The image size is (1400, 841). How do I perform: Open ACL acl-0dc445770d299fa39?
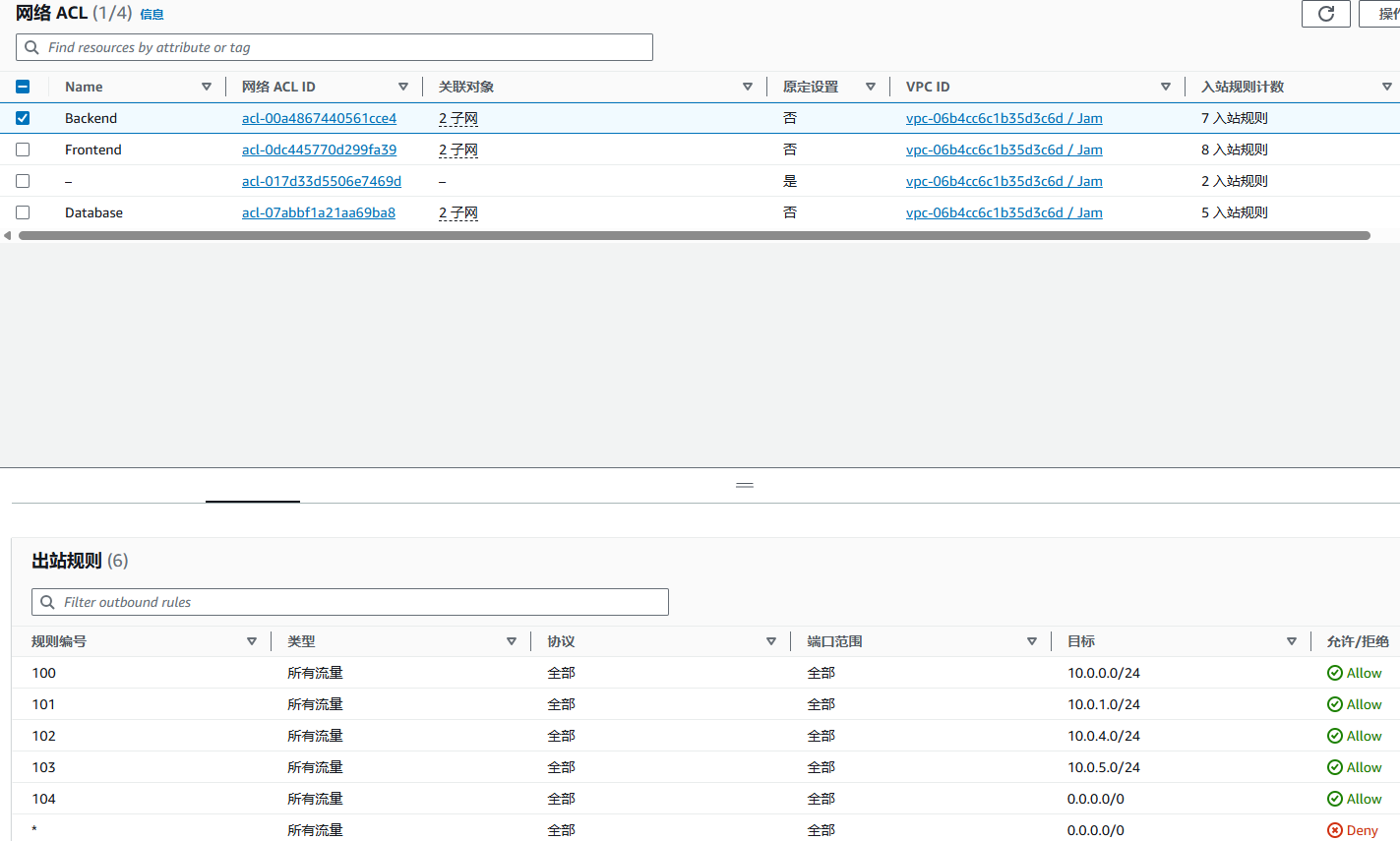[319, 150]
